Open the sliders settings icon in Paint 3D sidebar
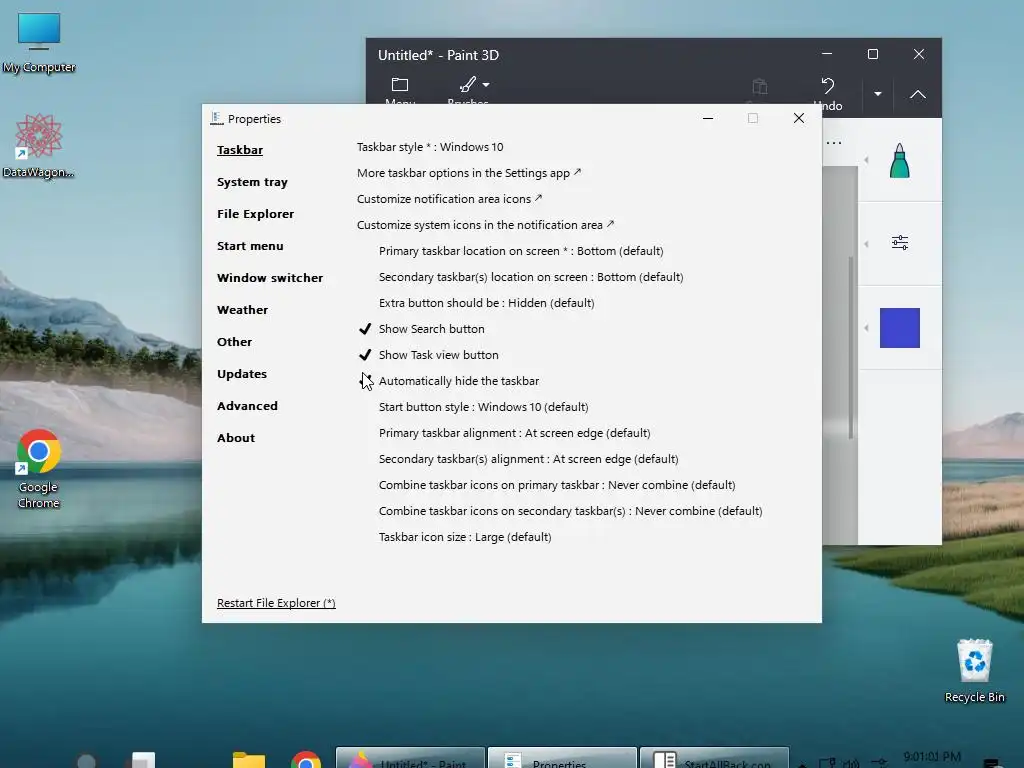The width and height of the screenshot is (1024, 768). (x=900, y=243)
